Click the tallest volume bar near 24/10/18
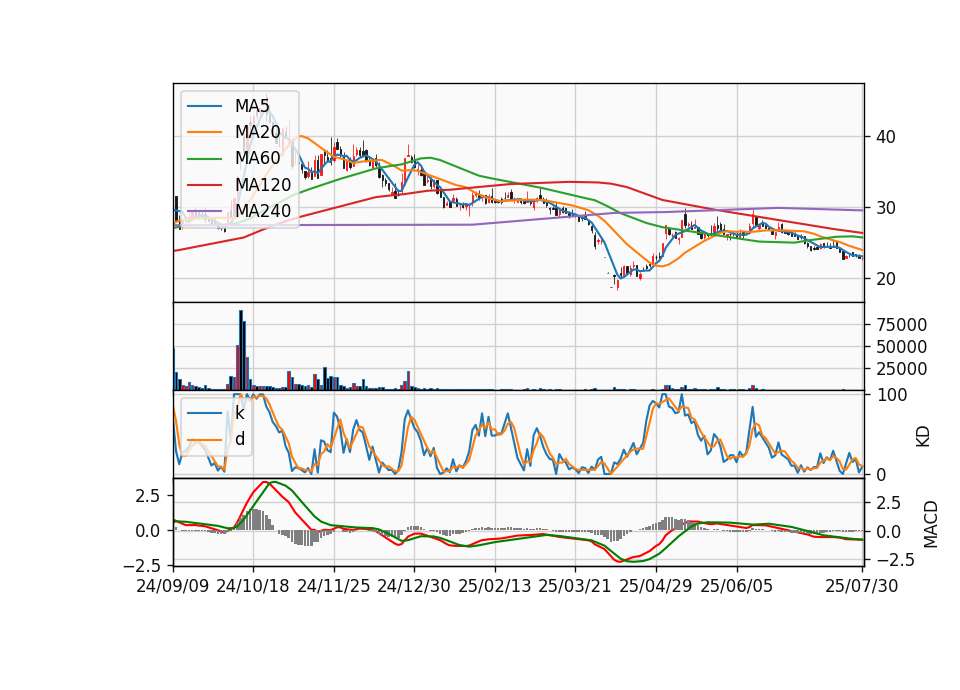 (241, 350)
